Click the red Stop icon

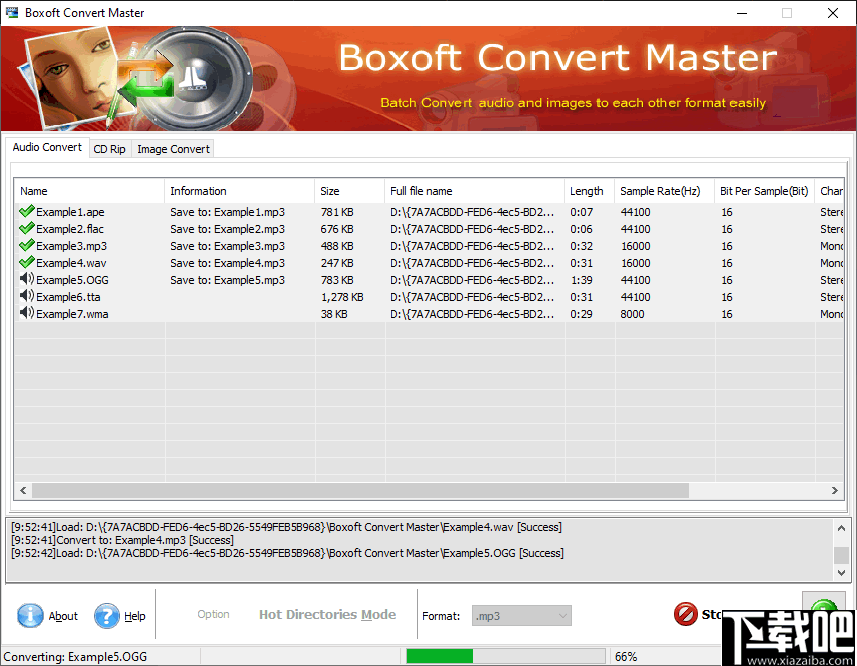[x=686, y=615]
